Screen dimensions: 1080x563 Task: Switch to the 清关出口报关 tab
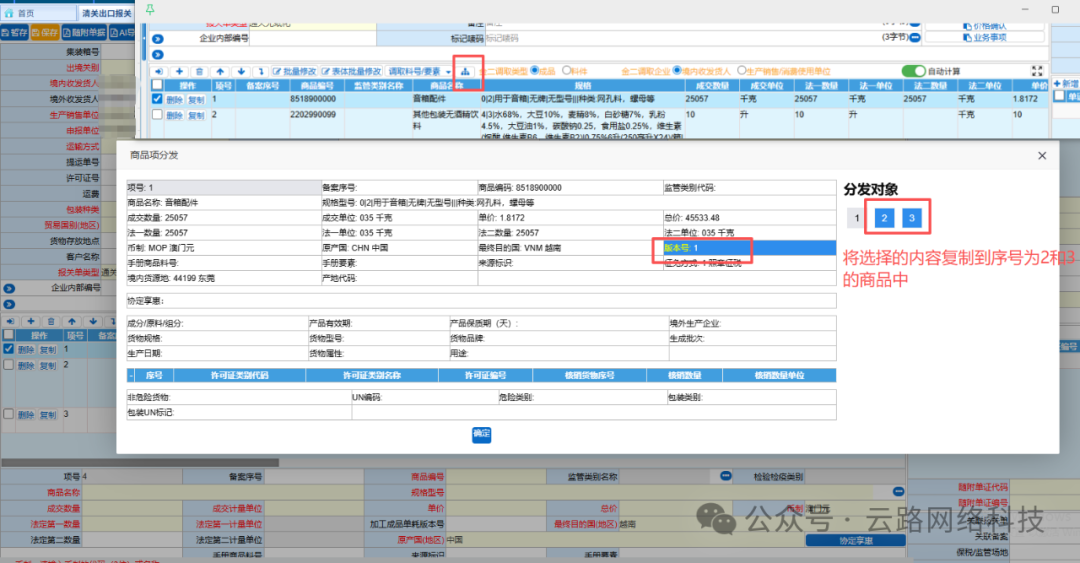[107, 13]
